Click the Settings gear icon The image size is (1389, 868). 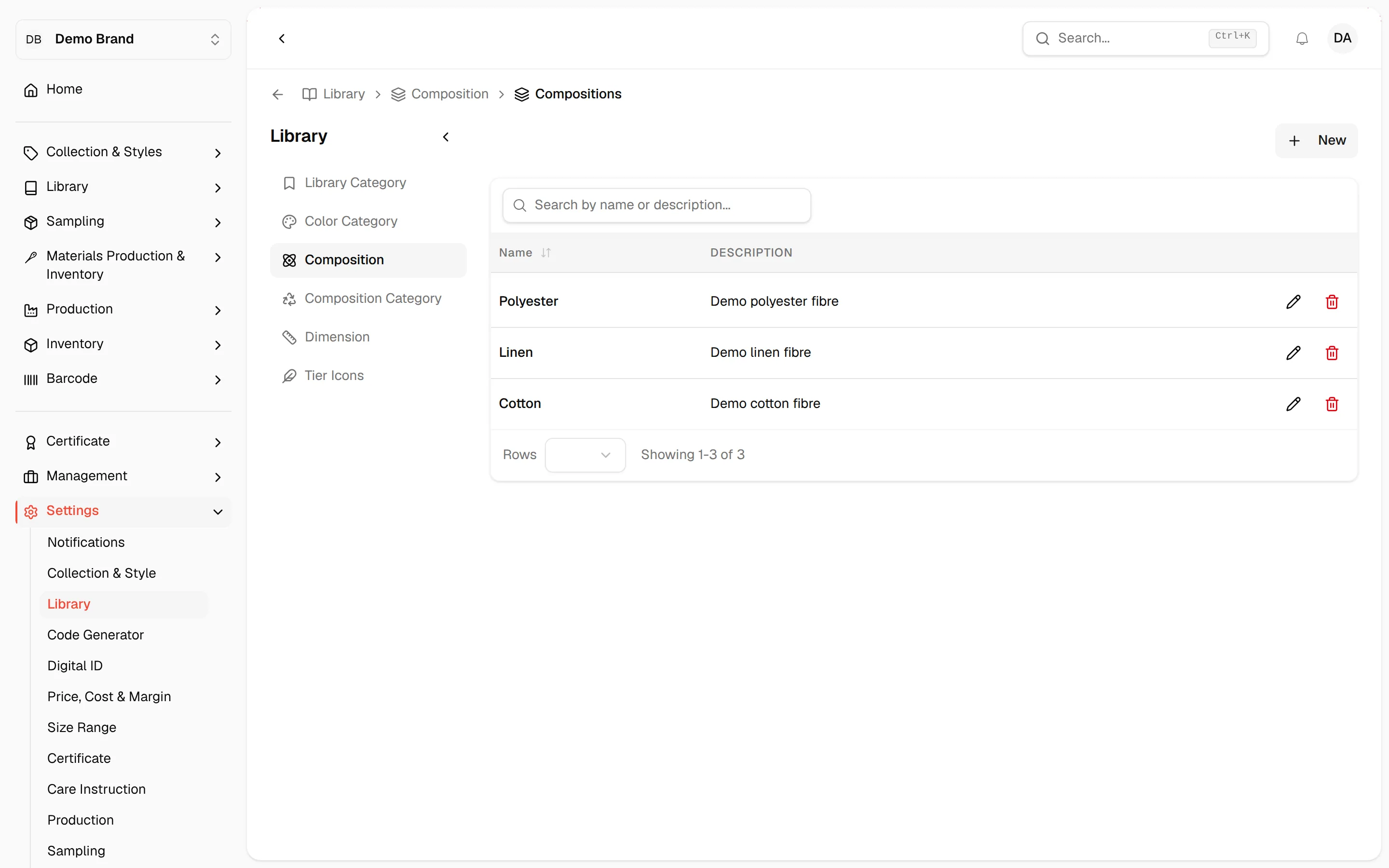(31, 511)
